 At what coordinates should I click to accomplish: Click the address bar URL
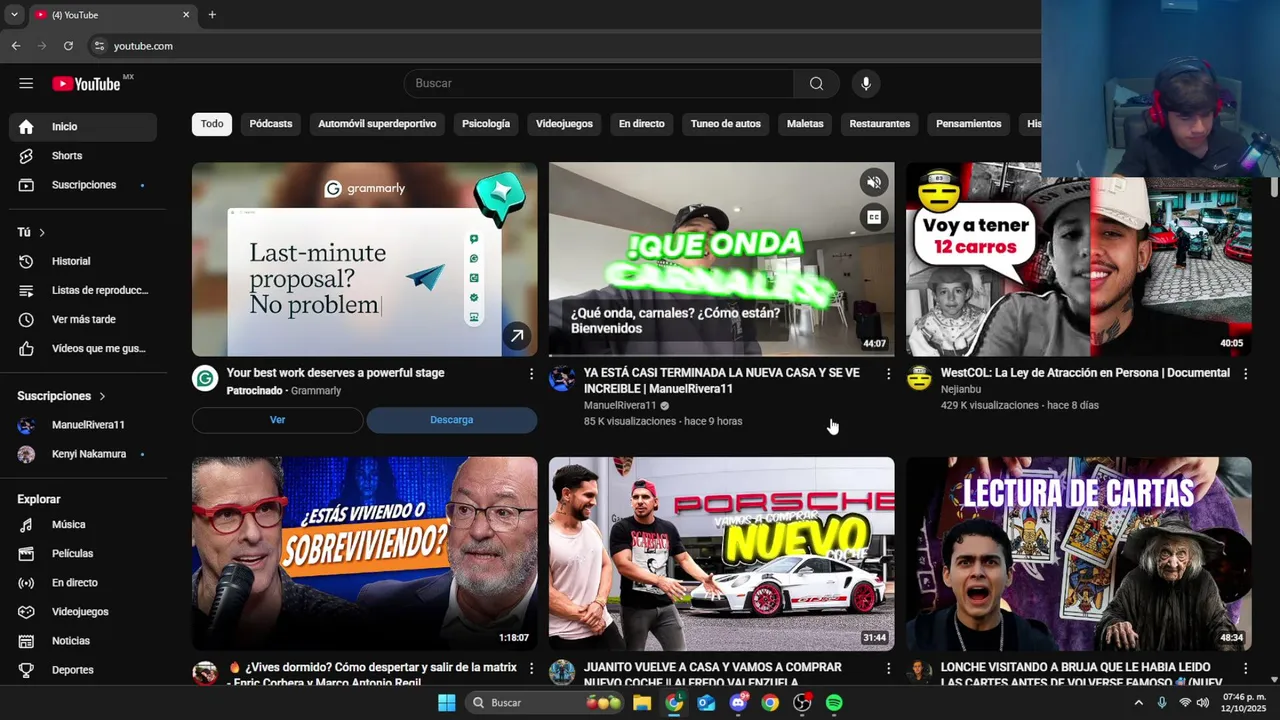click(x=143, y=46)
